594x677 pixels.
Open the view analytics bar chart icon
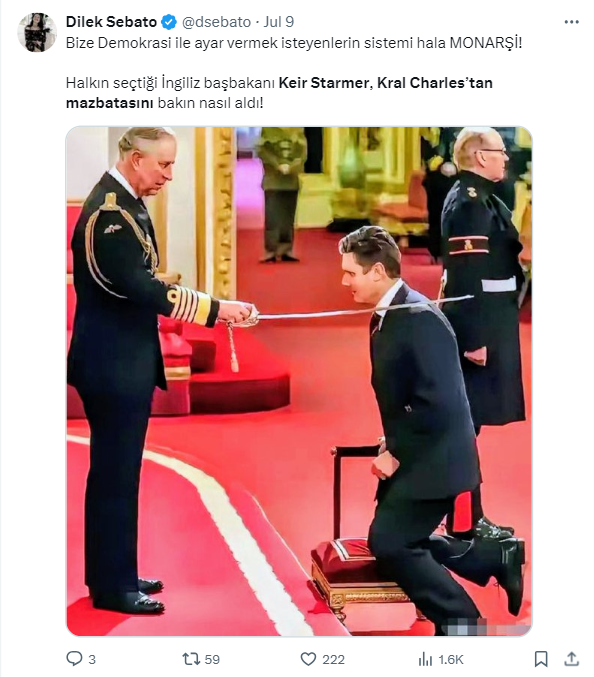click(x=425, y=659)
